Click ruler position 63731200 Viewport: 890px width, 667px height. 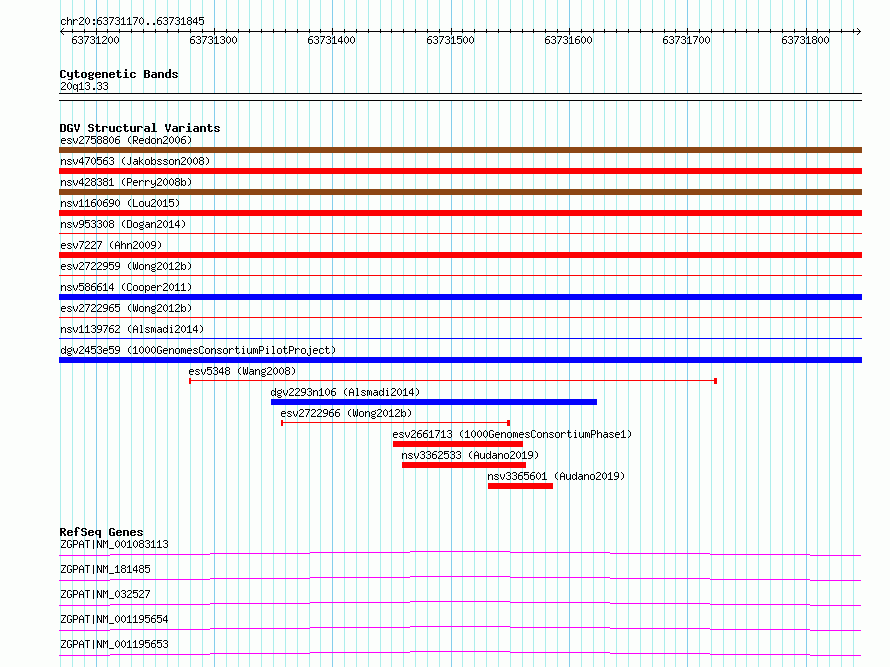95,40
